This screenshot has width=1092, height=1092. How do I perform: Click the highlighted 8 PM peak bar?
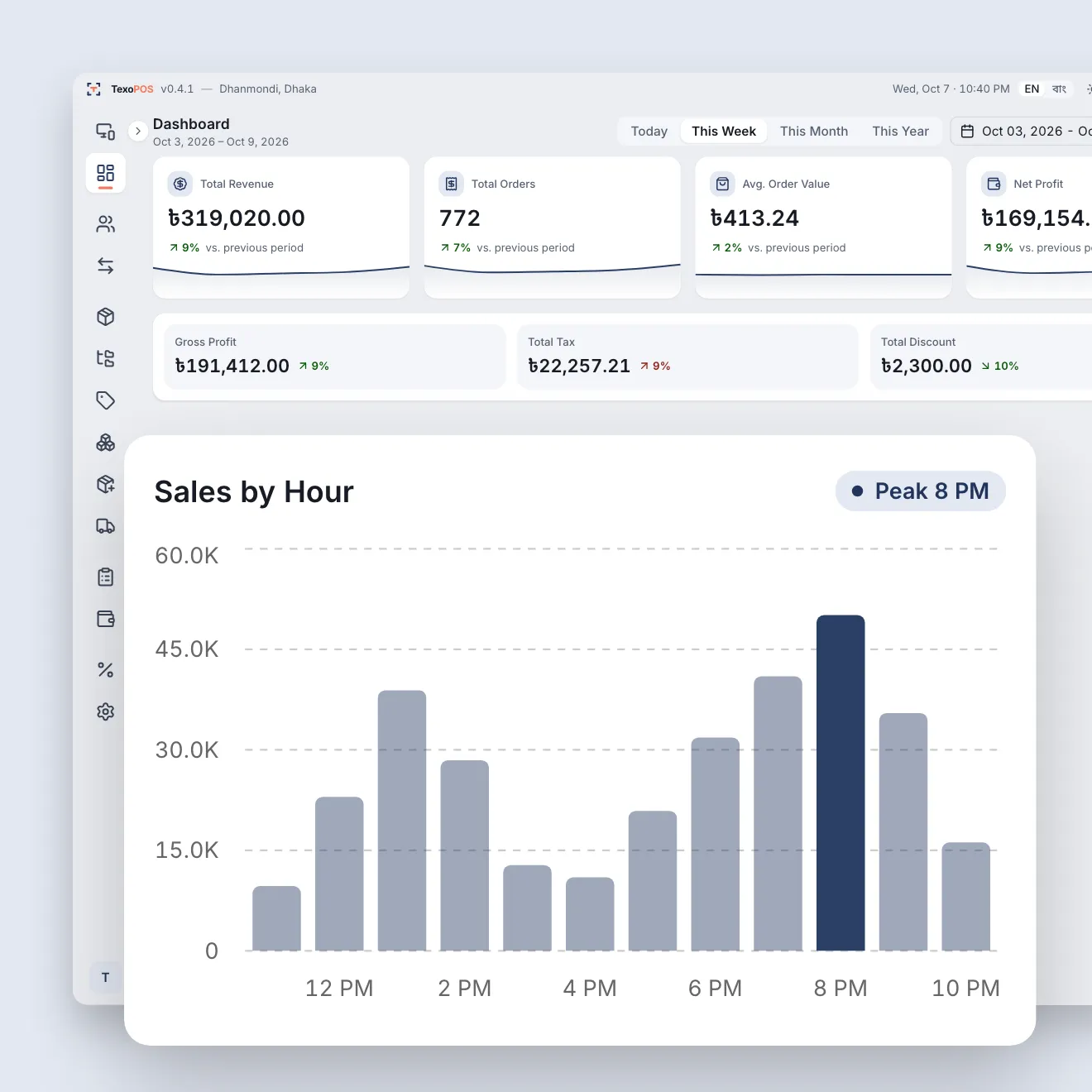pyautogui.click(x=841, y=783)
